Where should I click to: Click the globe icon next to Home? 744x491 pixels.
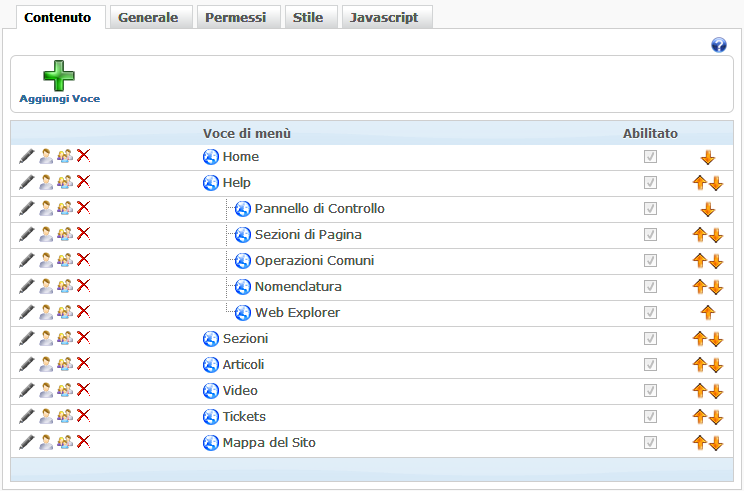tap(211, 157)
